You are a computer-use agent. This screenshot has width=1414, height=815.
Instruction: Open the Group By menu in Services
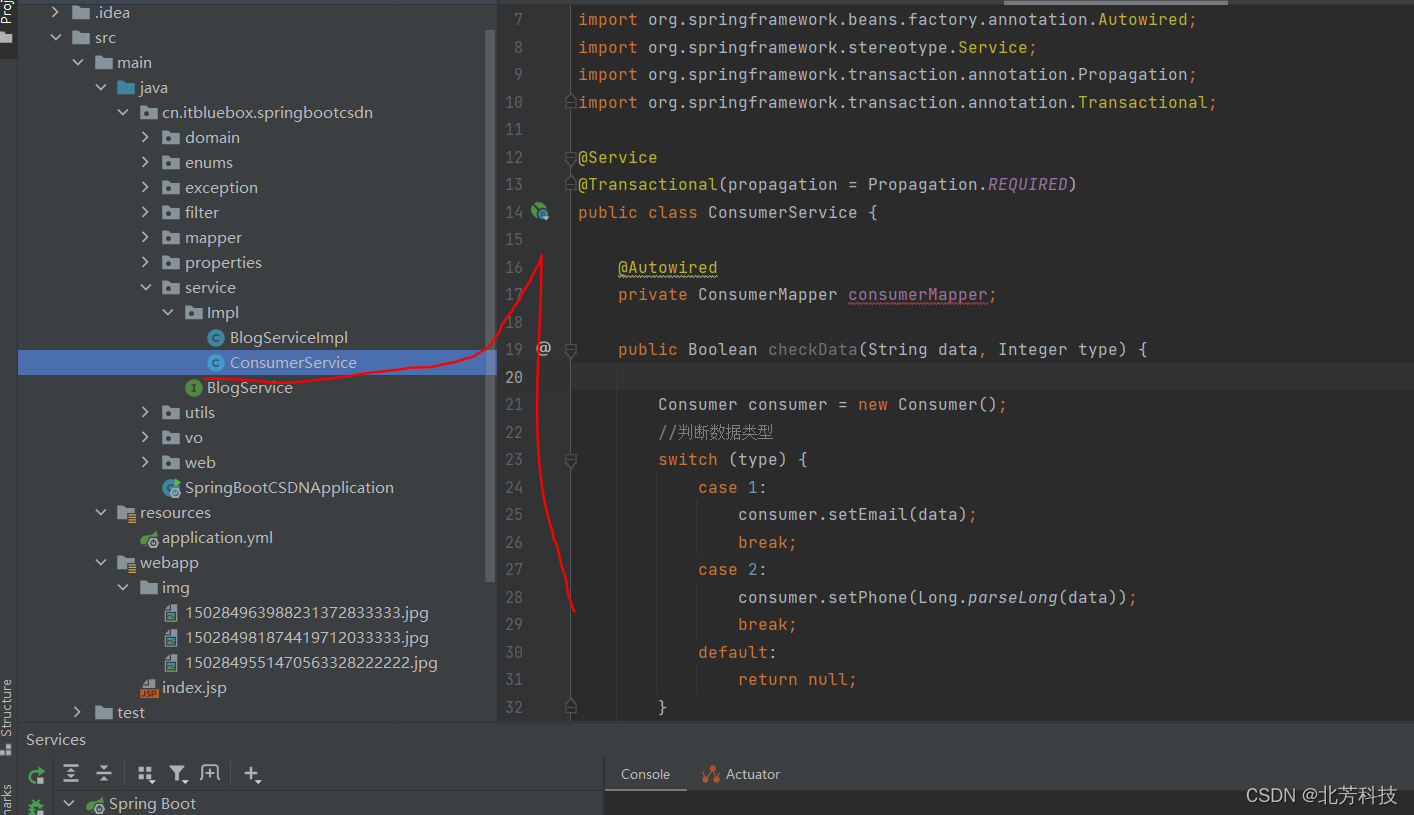click(146, 773)
